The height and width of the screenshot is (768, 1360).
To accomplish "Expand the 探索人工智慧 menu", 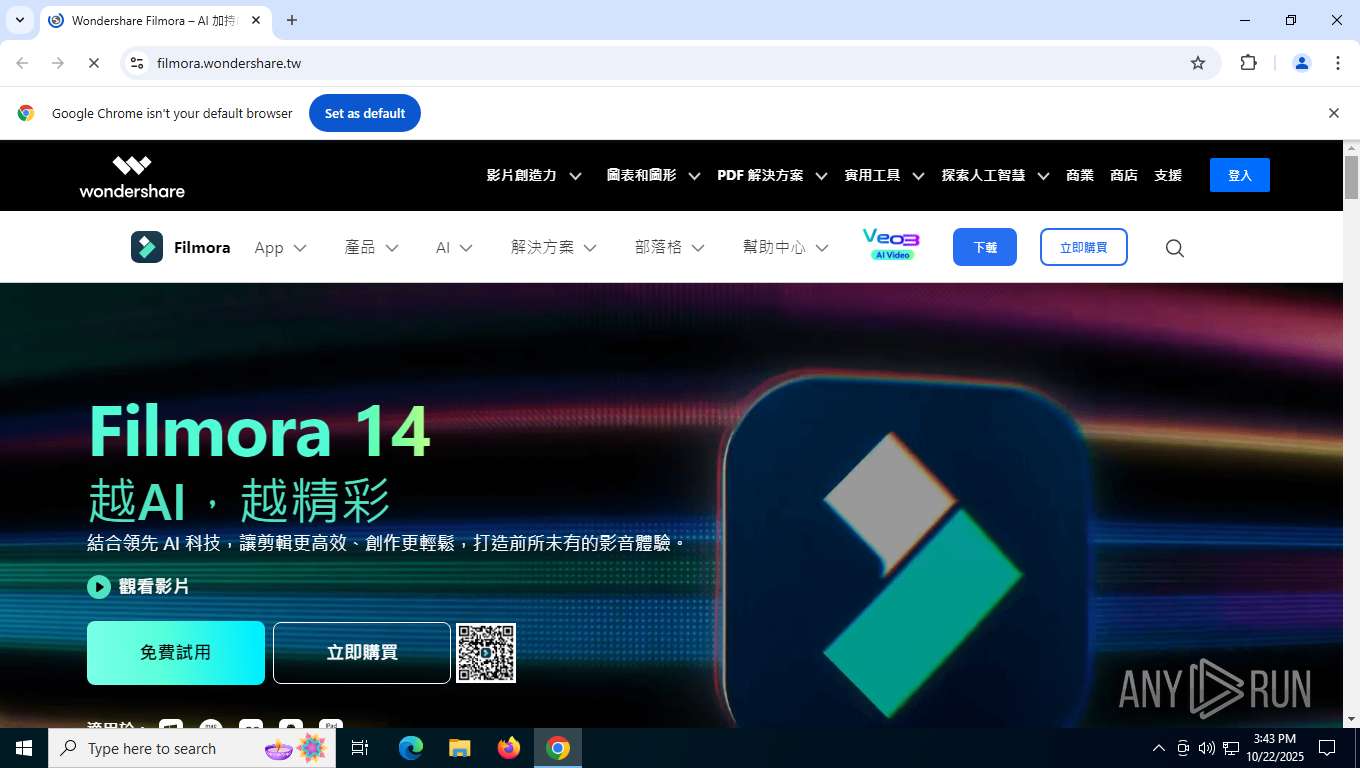I will 995,175.
